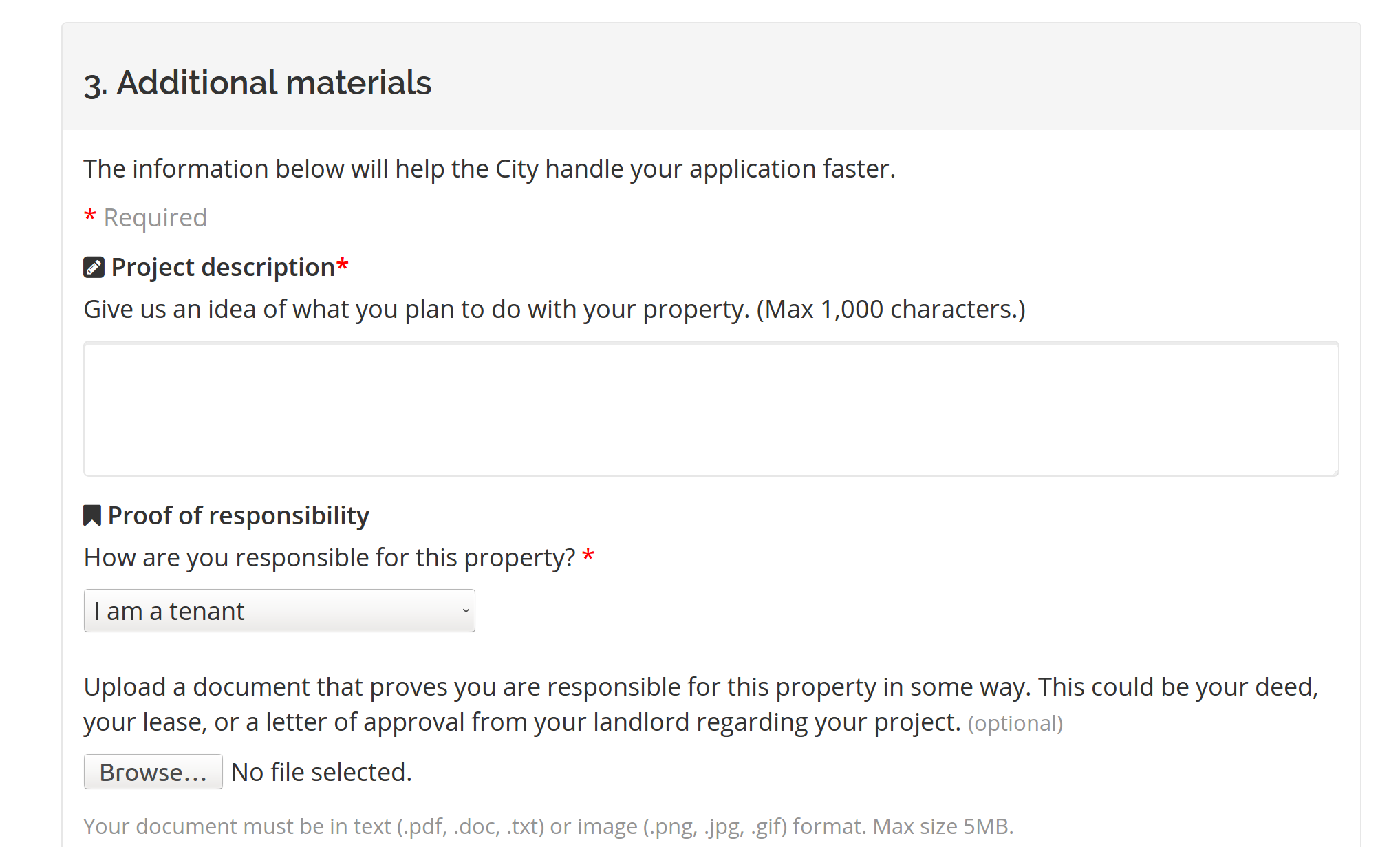Click the Browse… file upload button
Image resolution: width=1400 pixels, height=847 pixels.
coord(153,772)
